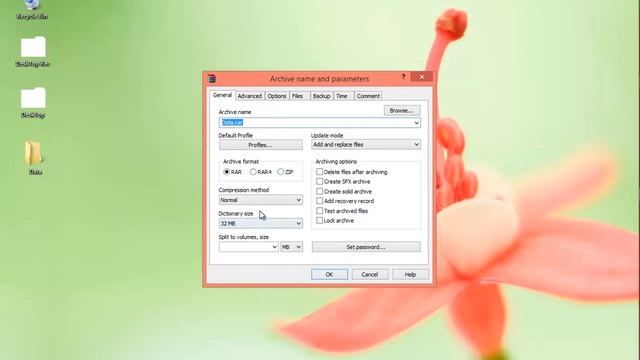640x360 pixels.
Task: Enable Add recovery record
Action: [320, 201]
